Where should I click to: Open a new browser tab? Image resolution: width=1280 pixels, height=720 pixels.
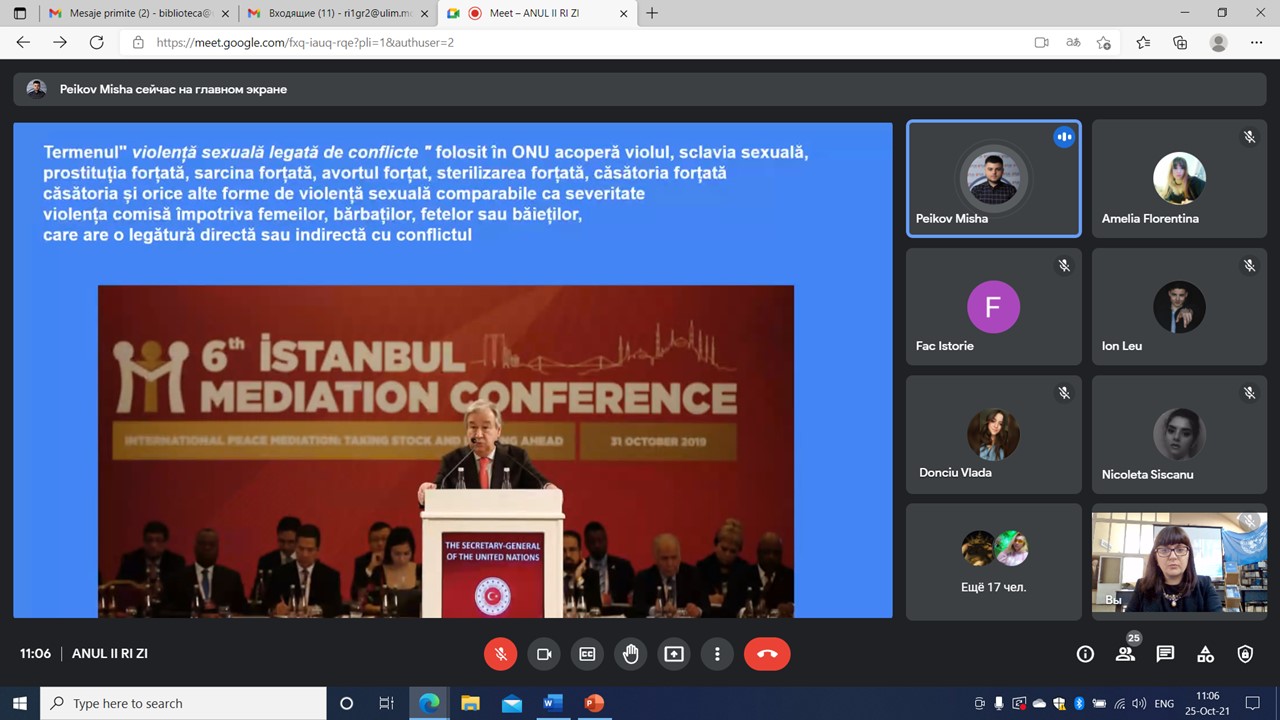coord(652,13)
